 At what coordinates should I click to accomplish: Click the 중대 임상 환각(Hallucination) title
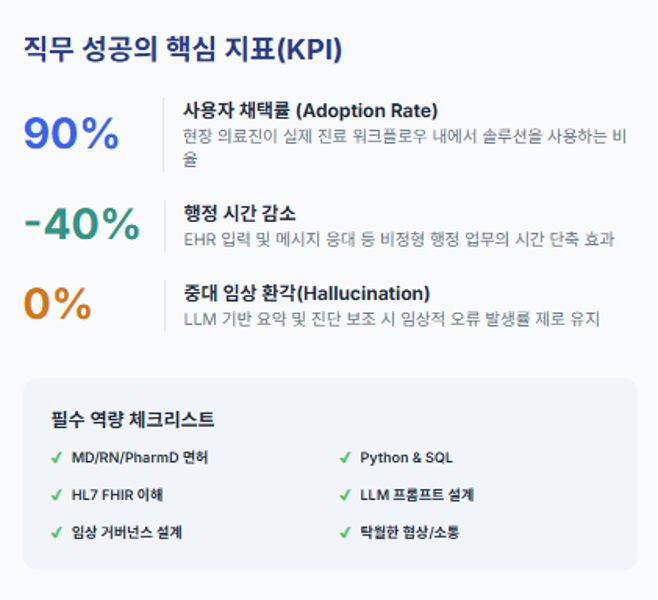[307, 293]
